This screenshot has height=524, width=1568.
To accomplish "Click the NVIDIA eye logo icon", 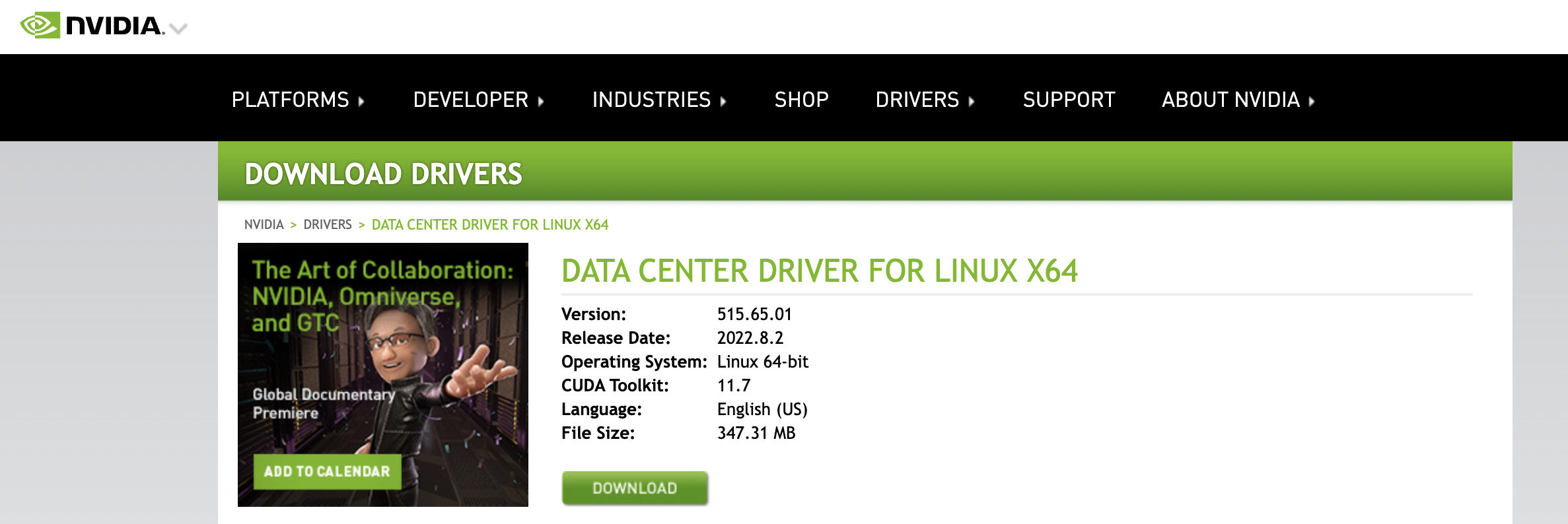I will click(x=40, y=26).
